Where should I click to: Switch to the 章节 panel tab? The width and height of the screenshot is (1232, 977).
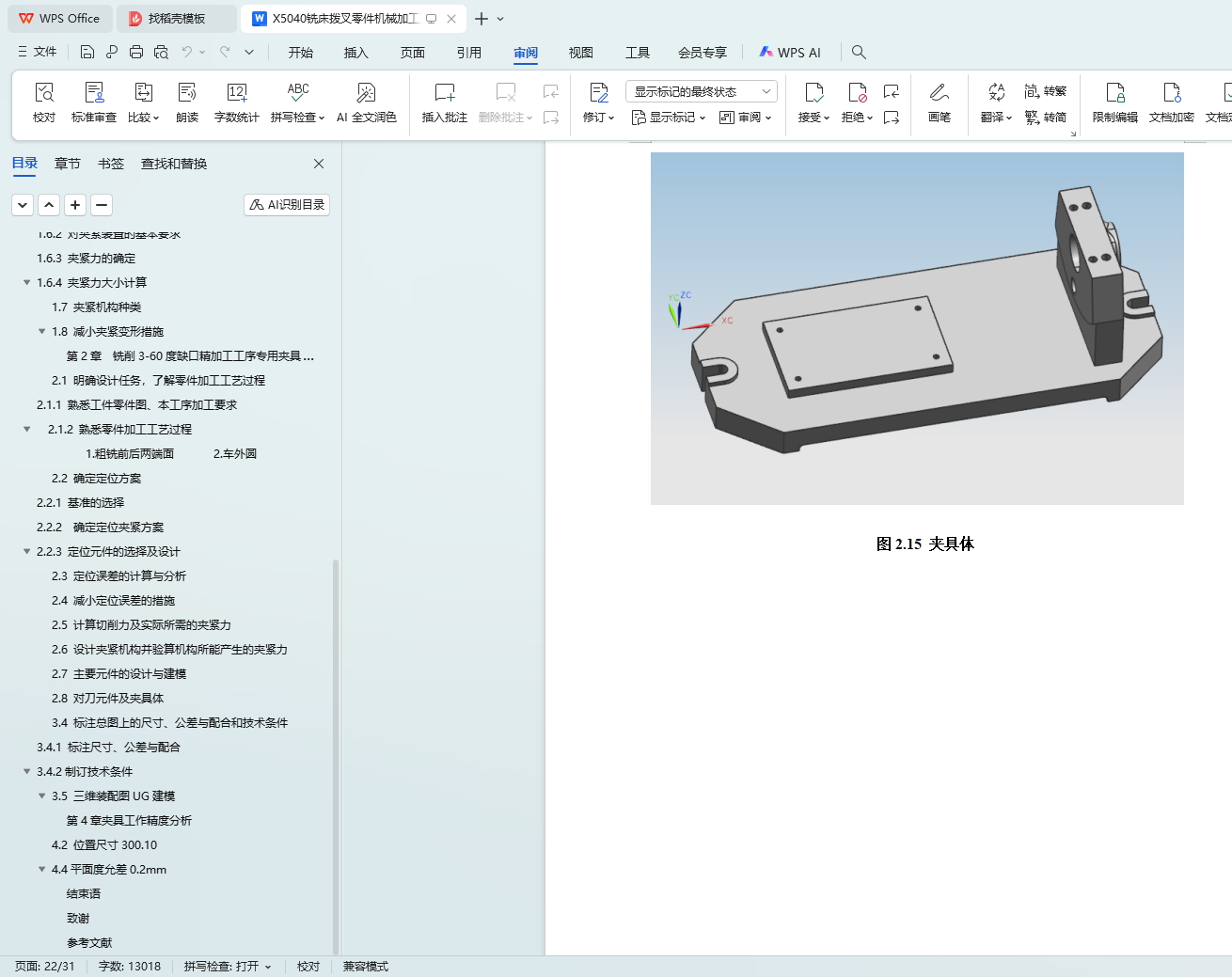click(68, 164)
